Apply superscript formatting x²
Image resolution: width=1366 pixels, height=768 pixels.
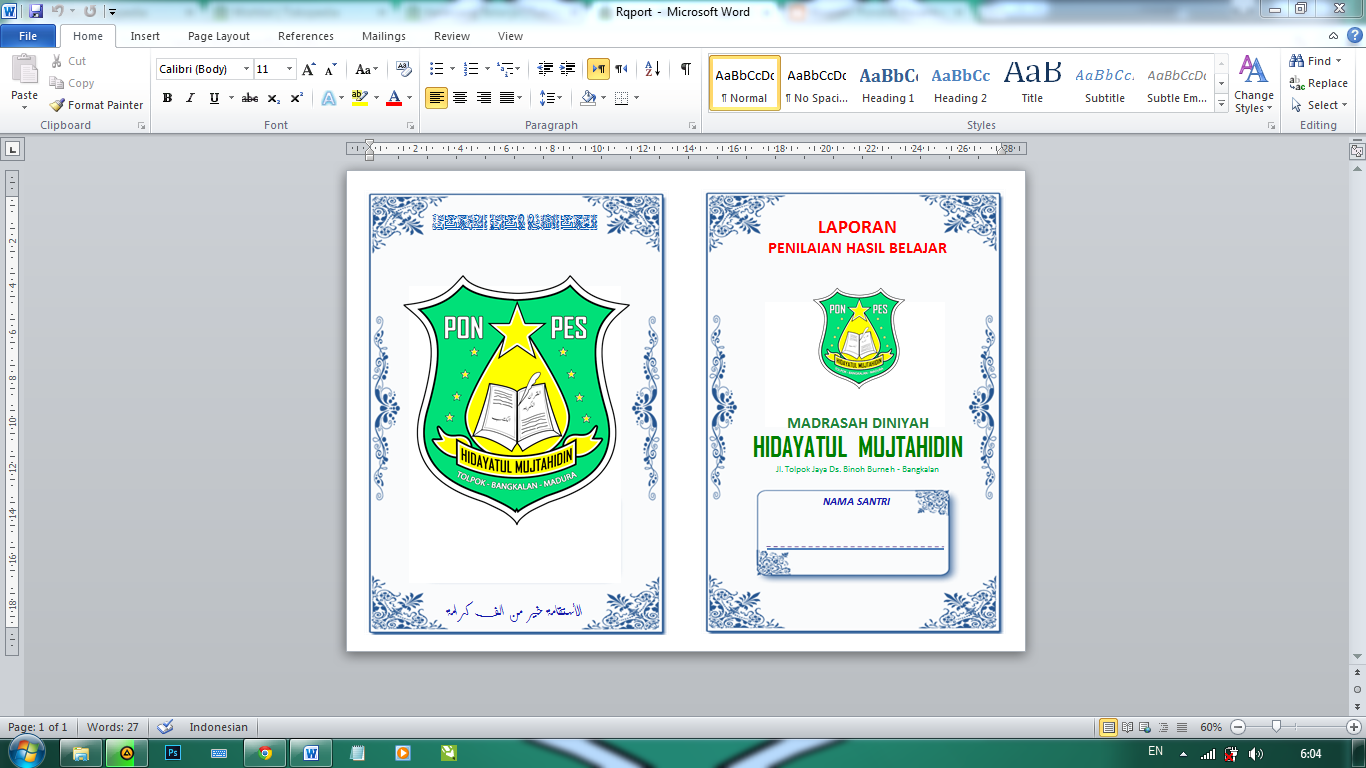pyautogui.click(x=297, y=98)
